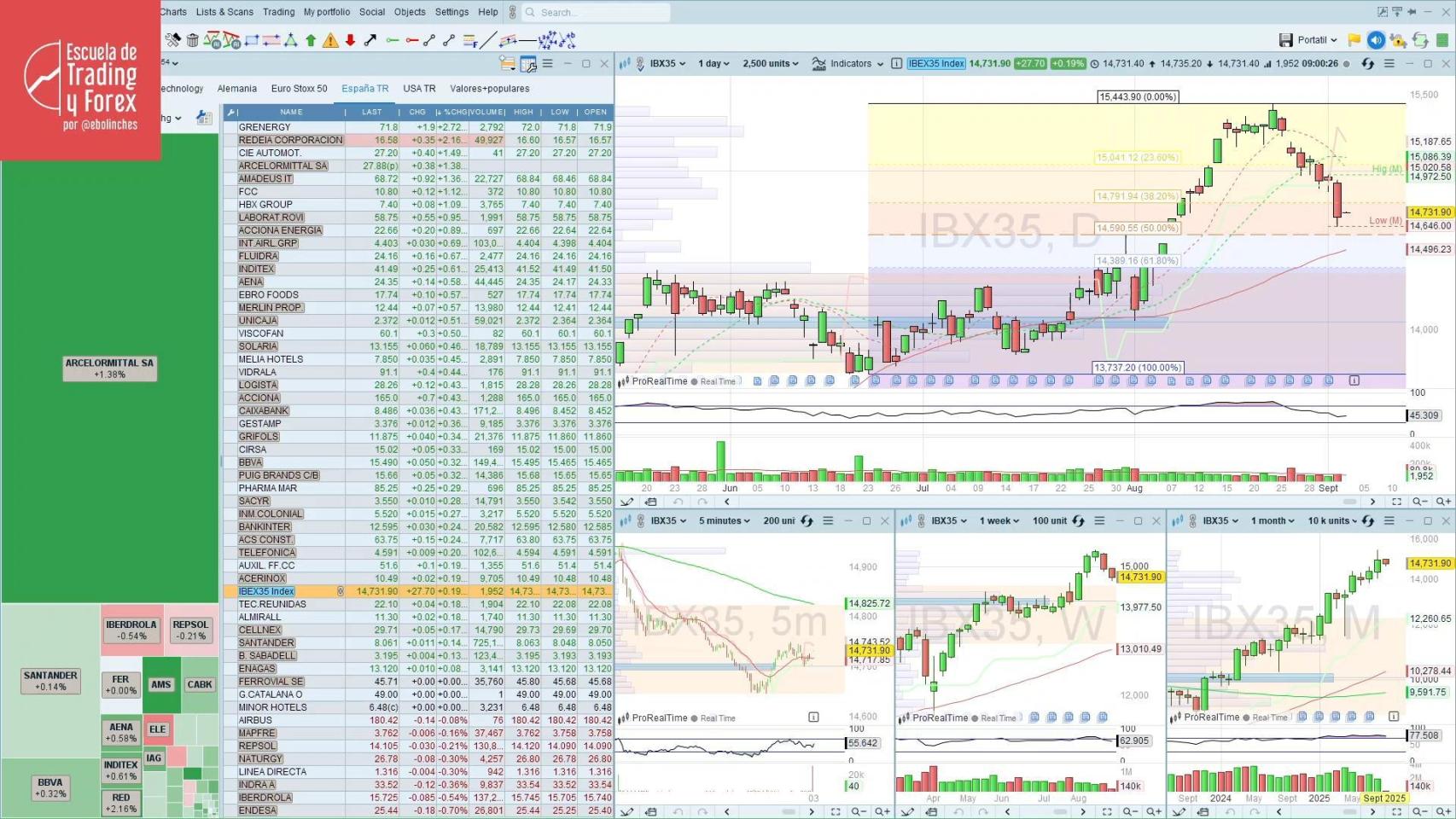
Task: Click the daily chart horizontal scrollbar thumb
Action: point(1349,502)
